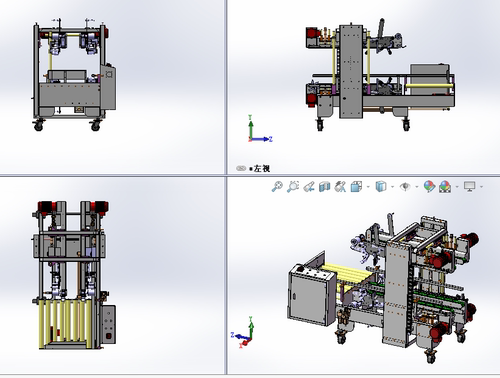500x378 pixels.
Task: Click the Edit Appearance color ball icon
Action: 429,186
